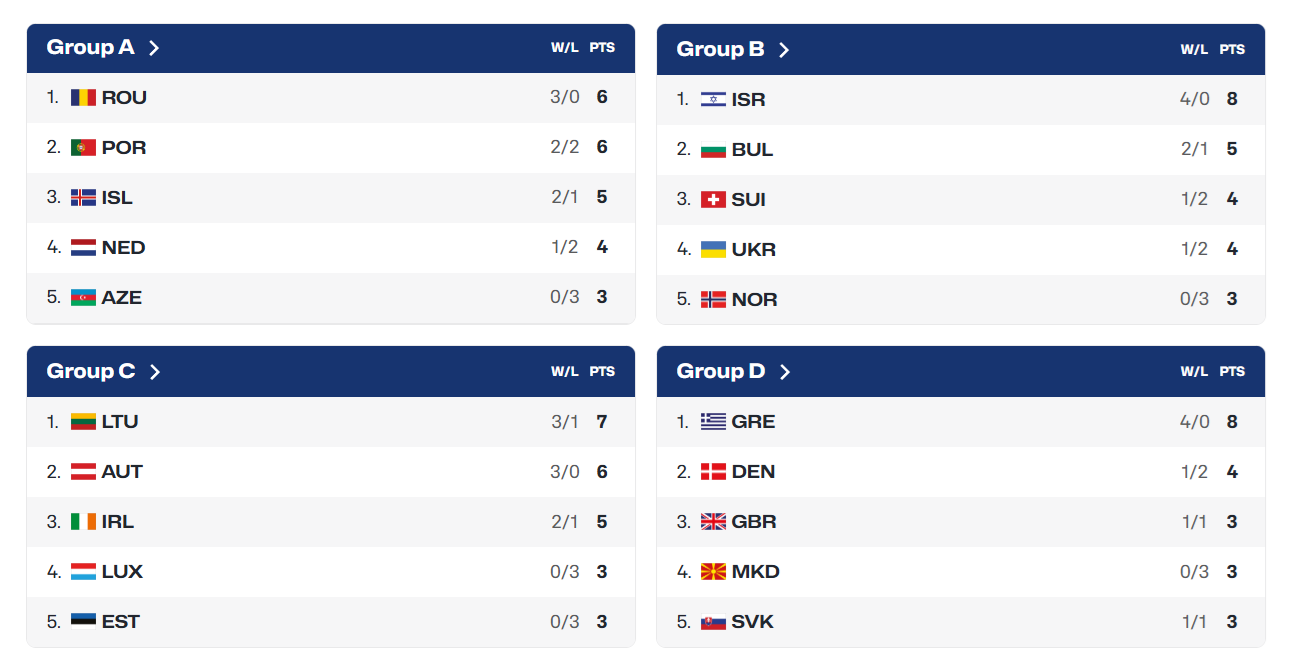
Task: Select the DEN team row
Action: point(961,472)
